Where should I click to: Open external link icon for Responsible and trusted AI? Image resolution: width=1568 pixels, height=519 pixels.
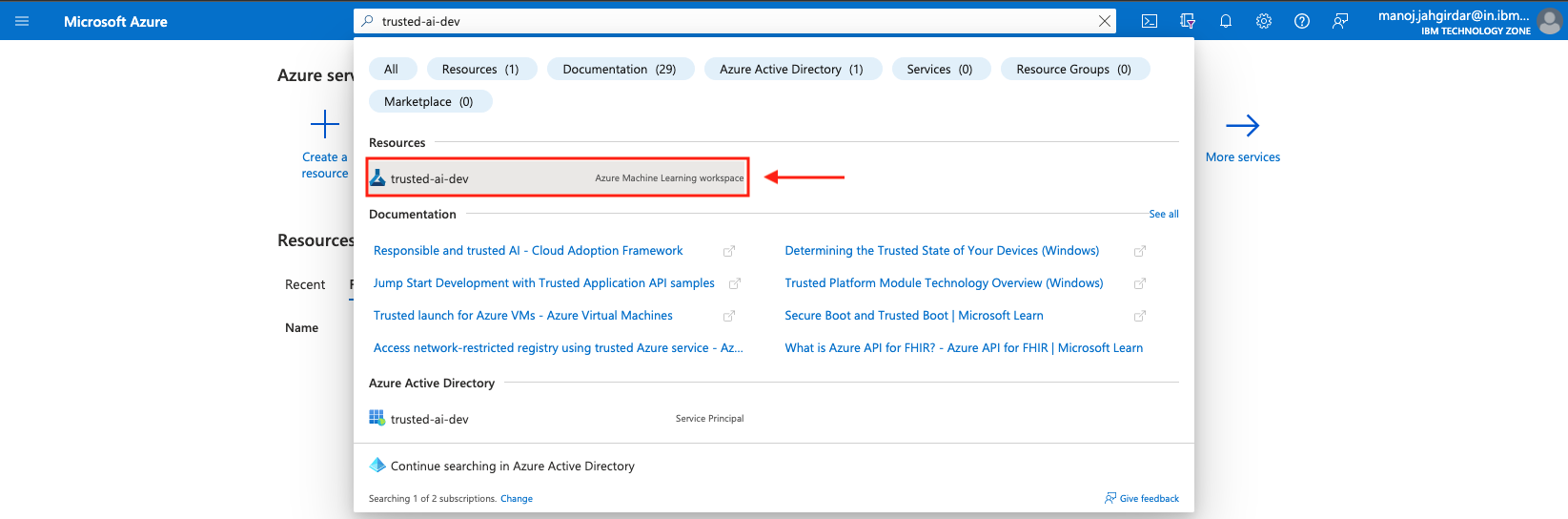click(x=729, y=251)
